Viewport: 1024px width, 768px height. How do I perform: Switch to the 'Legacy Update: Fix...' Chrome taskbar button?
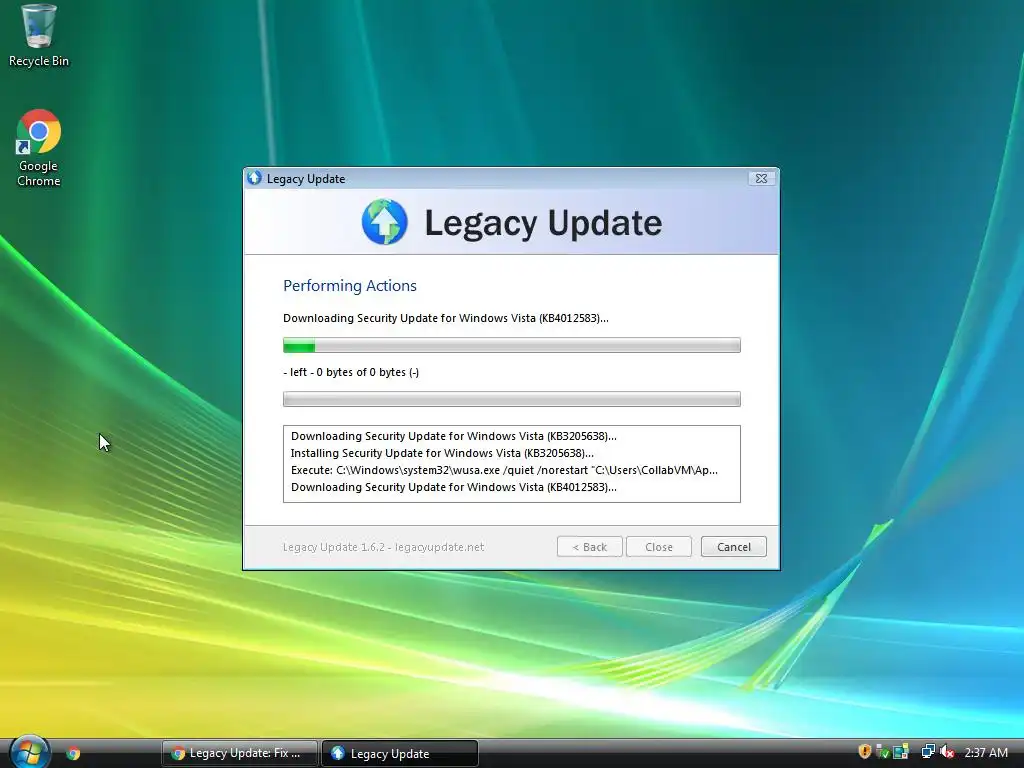[239, 753]
